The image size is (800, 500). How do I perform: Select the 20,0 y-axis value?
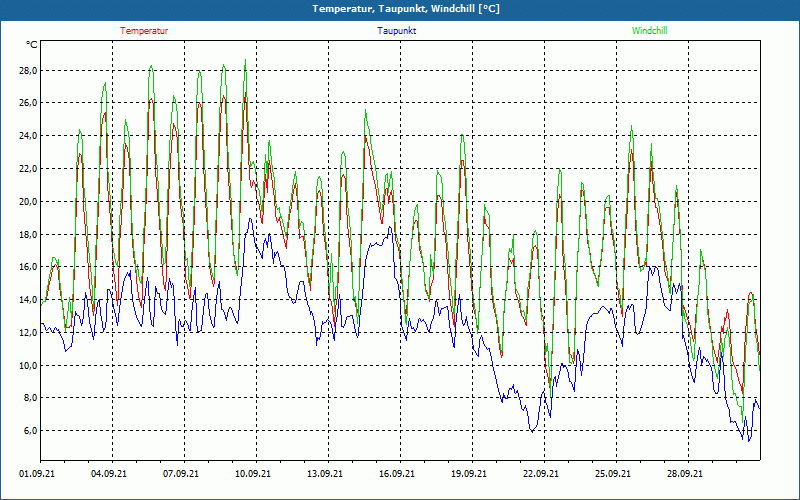27,202
